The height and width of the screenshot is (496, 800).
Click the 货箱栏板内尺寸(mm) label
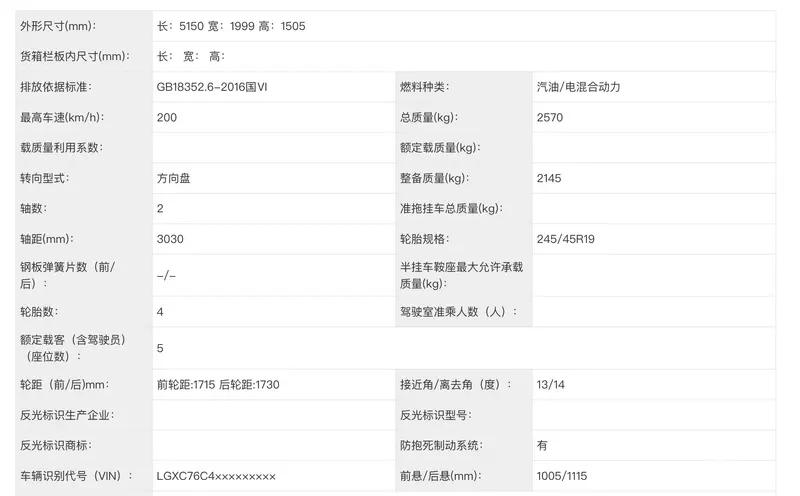click(x=74, y=56)
